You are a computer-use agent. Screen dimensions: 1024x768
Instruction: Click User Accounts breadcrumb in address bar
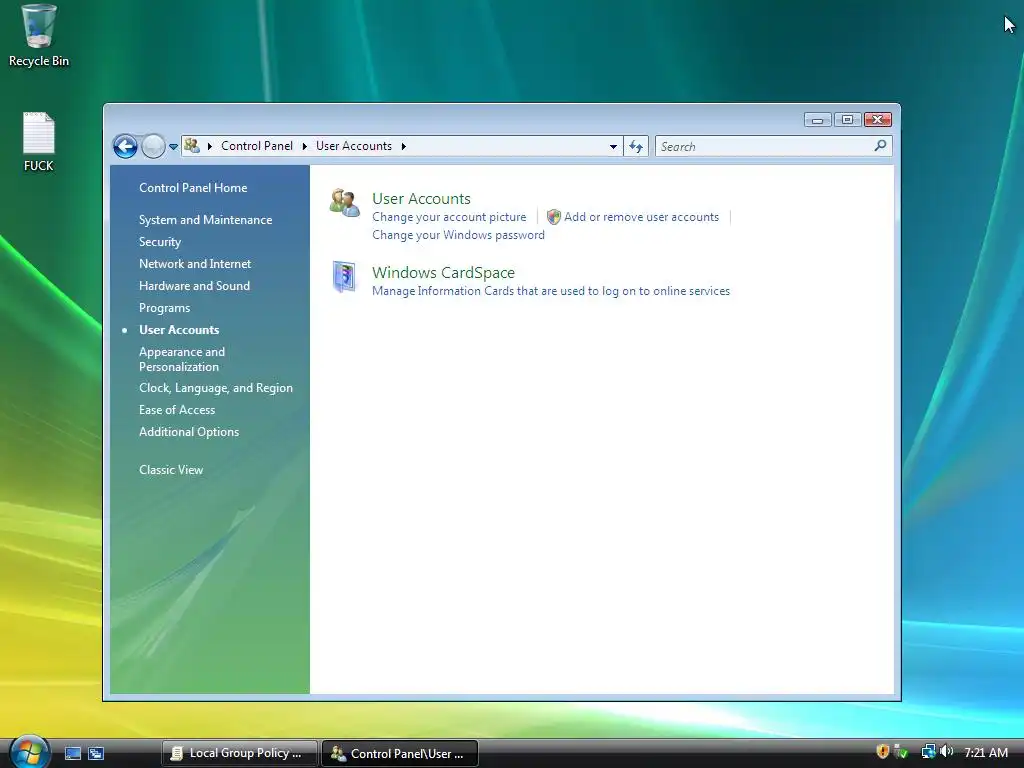(354, 146)
